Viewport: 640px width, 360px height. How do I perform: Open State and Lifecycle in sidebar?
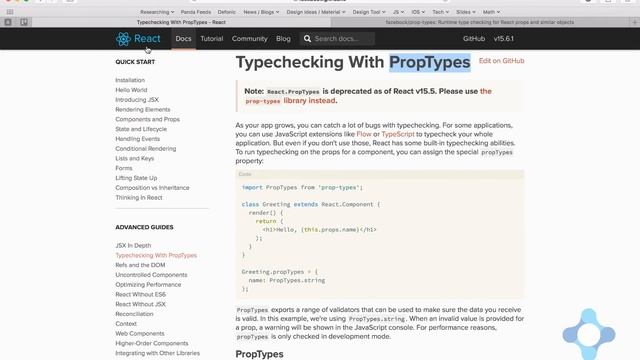(141, 129)
